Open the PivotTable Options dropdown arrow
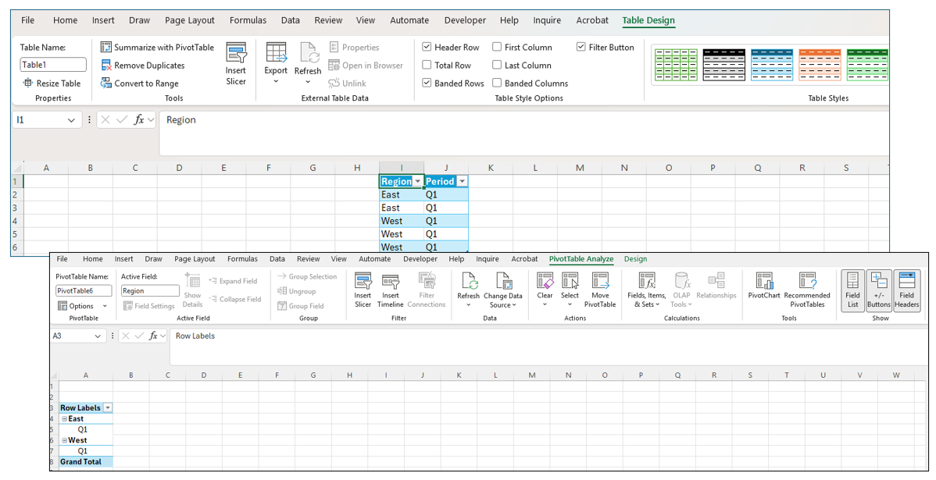Viewport: 936px width, 480px height. click(105, 306)
